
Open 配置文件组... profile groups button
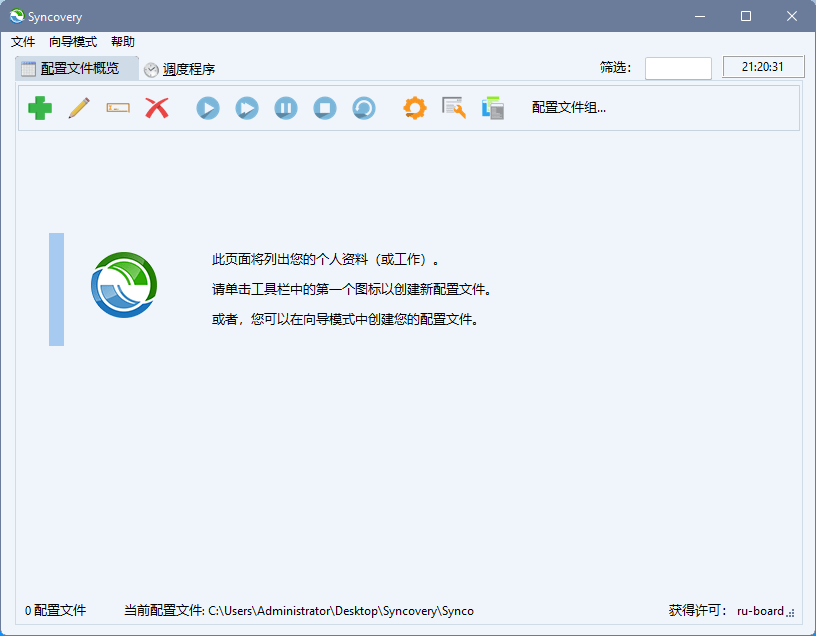point(568,108)
